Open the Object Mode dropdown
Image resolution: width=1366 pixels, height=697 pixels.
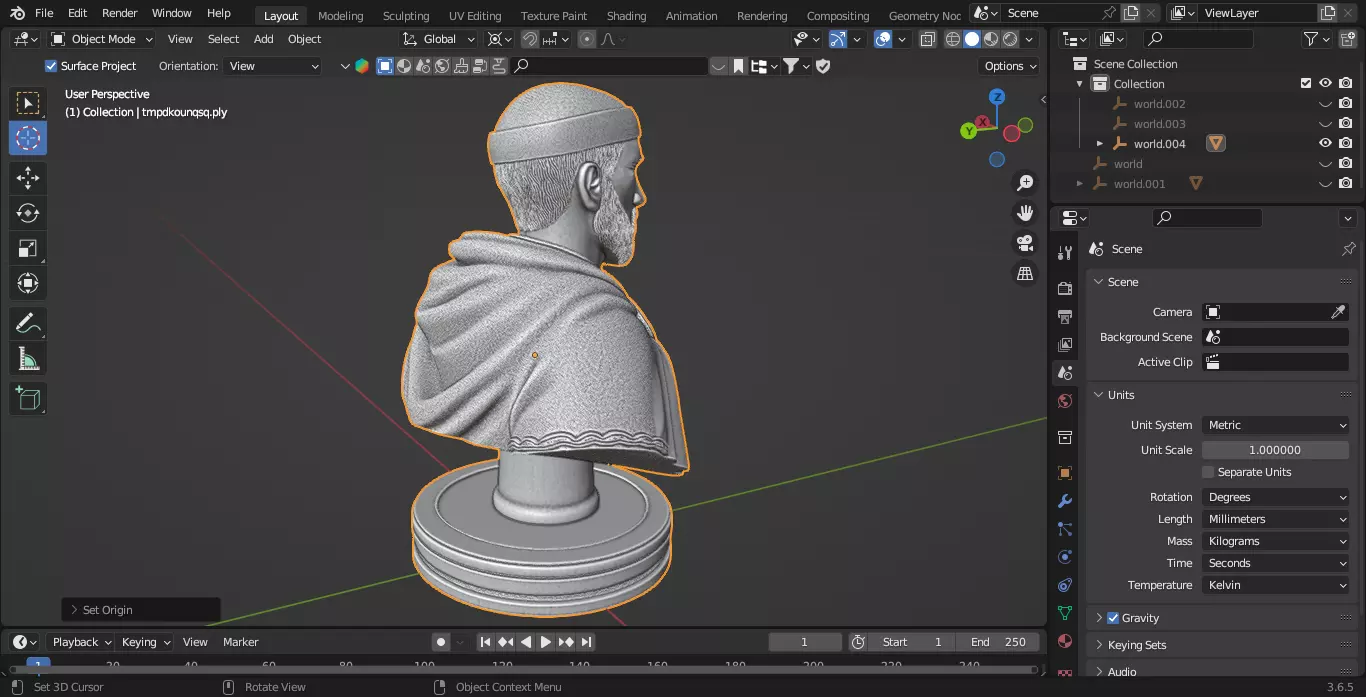[102, 39]
